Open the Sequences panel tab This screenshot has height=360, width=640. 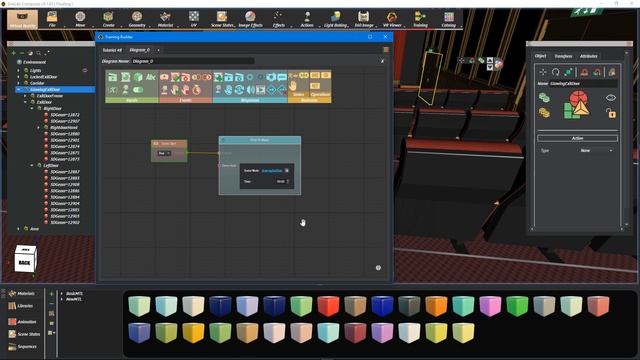tap(22, 347)
